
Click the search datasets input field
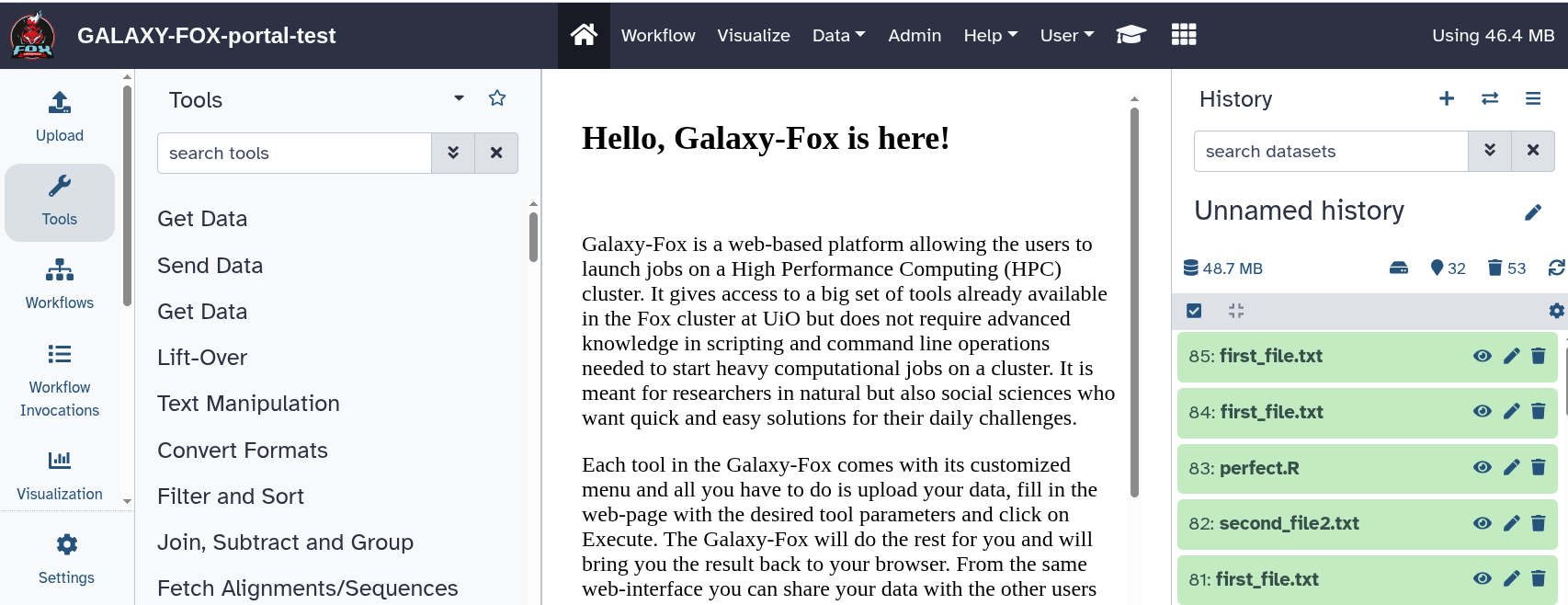[x=1331, y=151]
